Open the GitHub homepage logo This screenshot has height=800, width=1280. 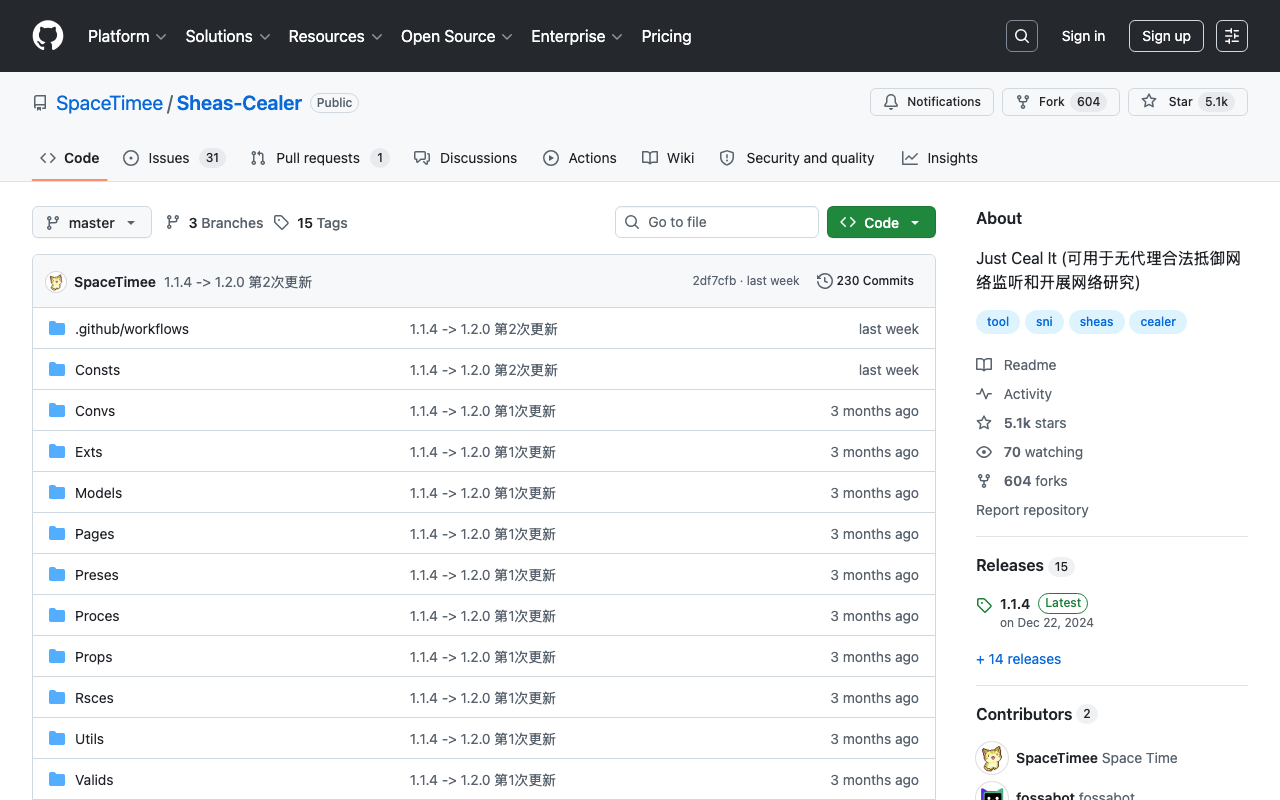tap(48, 36)
